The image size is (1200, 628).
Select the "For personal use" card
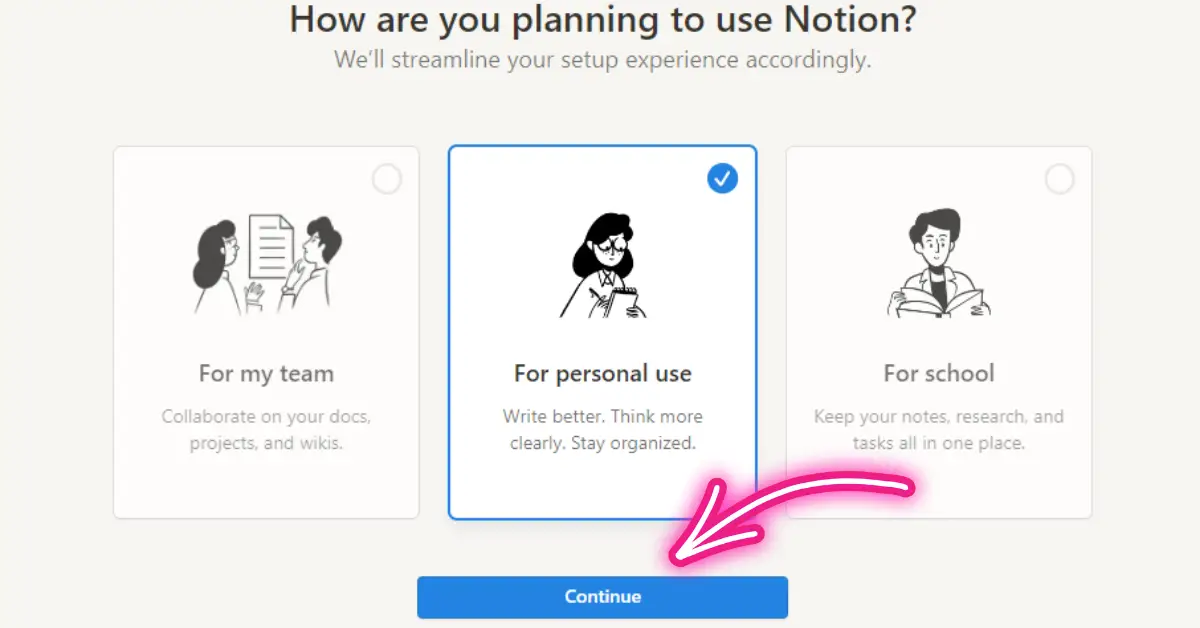click(602, 330)
